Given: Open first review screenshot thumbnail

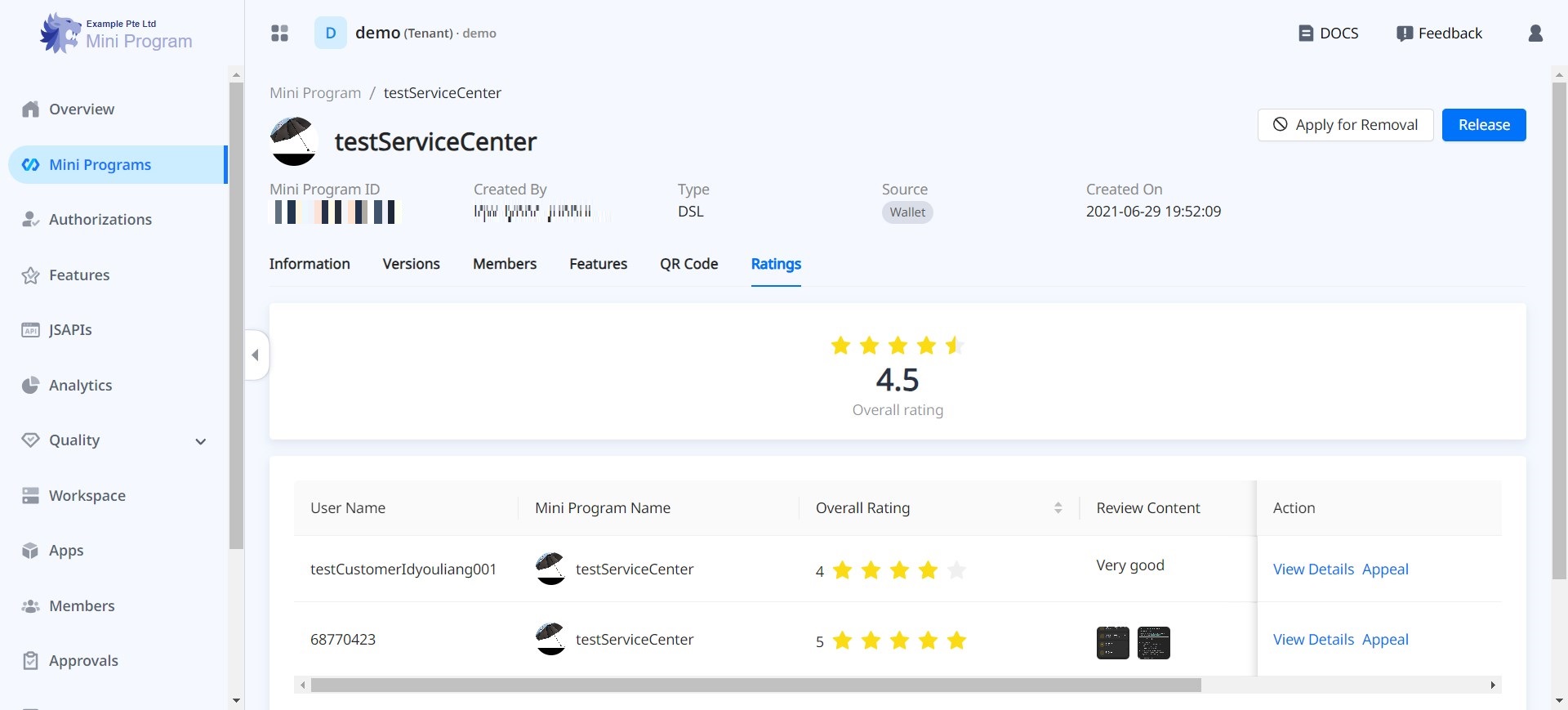Looking at the screenshot, I should (x=1112, y=643).
